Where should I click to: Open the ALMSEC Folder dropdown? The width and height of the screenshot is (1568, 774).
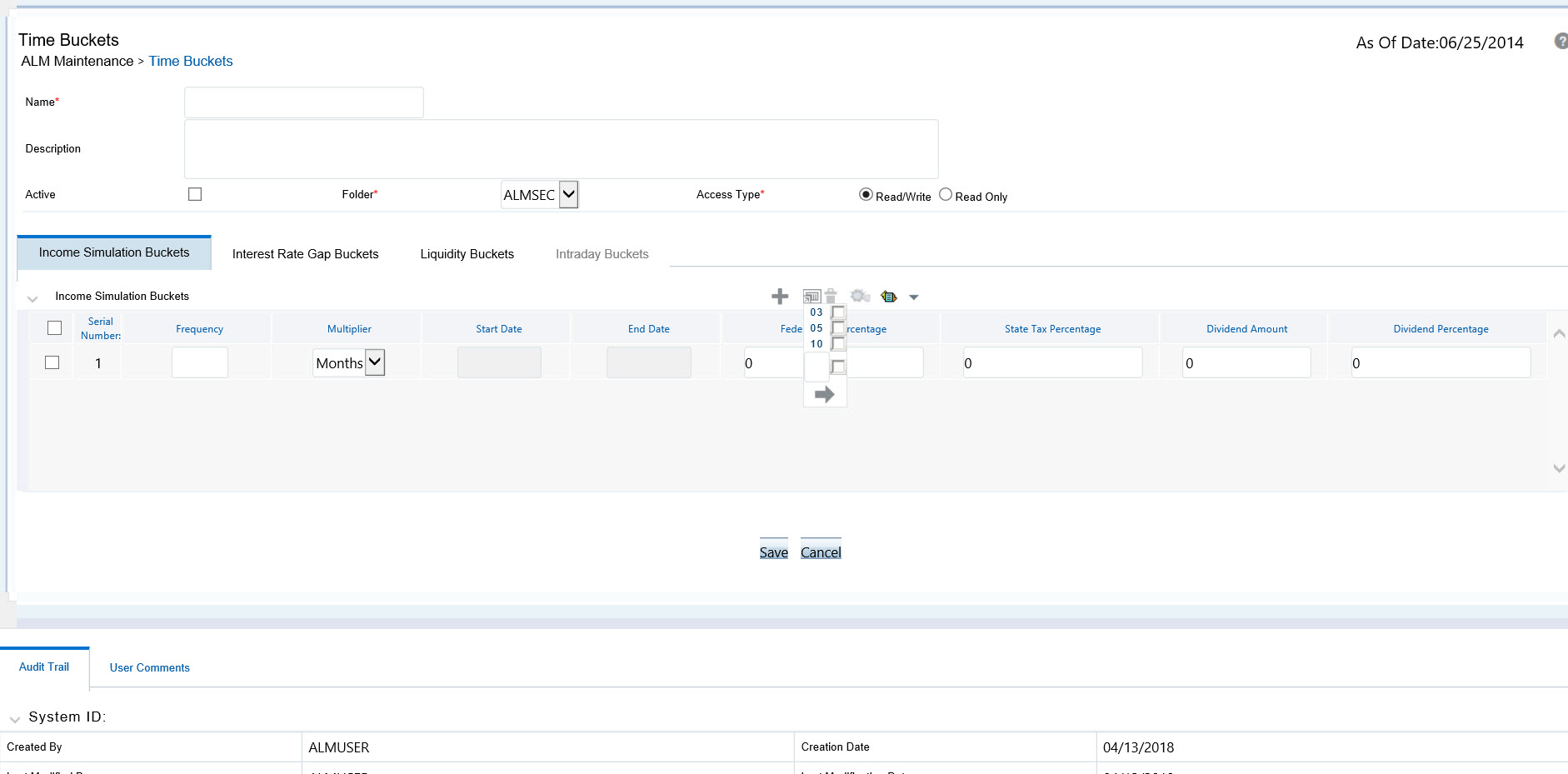[x=567, y=194]
